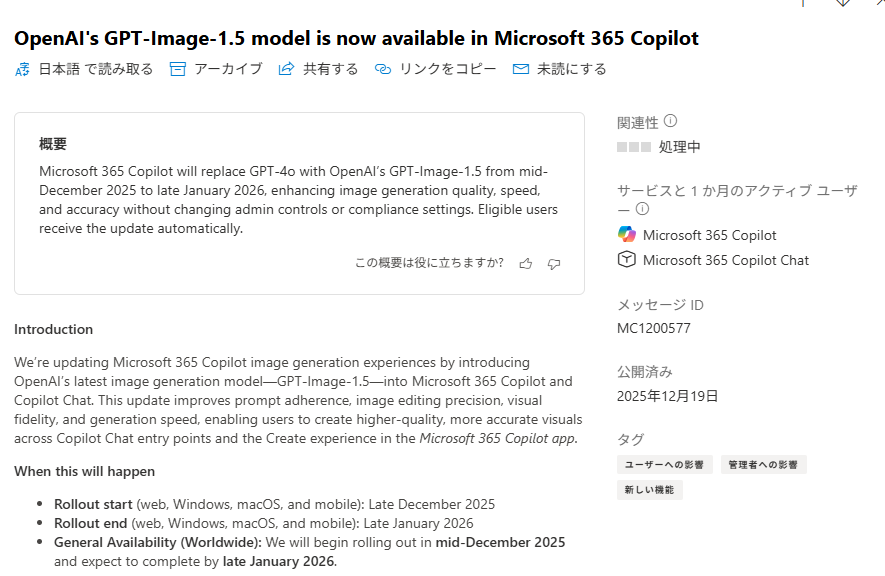Select the ユーザーへの影響 tag
This screenshot has height=576, width=885.
[664, 465]
